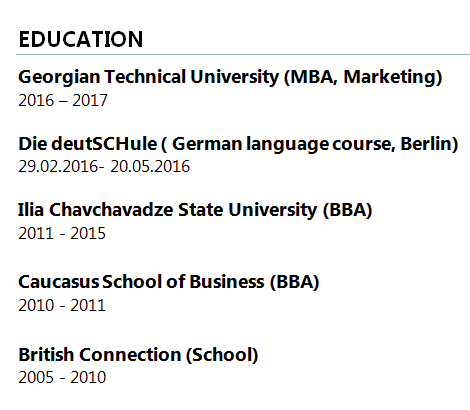The image size is (470, 410).
Task: Select Caucasus School of Business heading
Action: pyautogui.click(x=169, y=282)
